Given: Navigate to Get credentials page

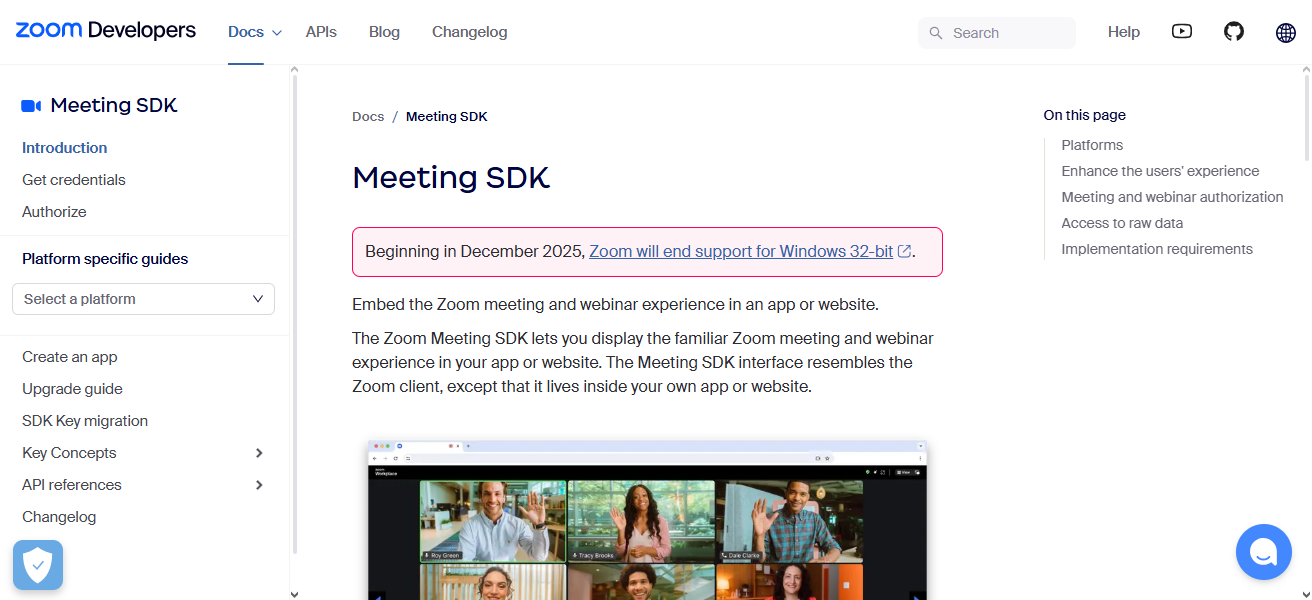Looking at the screenshot, I should click(73, 179).
